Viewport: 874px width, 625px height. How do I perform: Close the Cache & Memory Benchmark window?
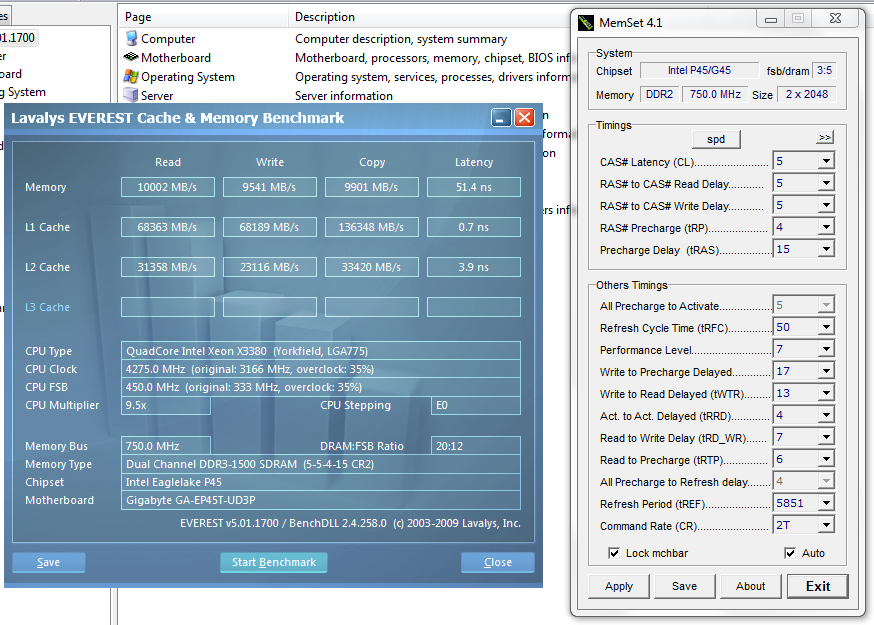[525, 118]
